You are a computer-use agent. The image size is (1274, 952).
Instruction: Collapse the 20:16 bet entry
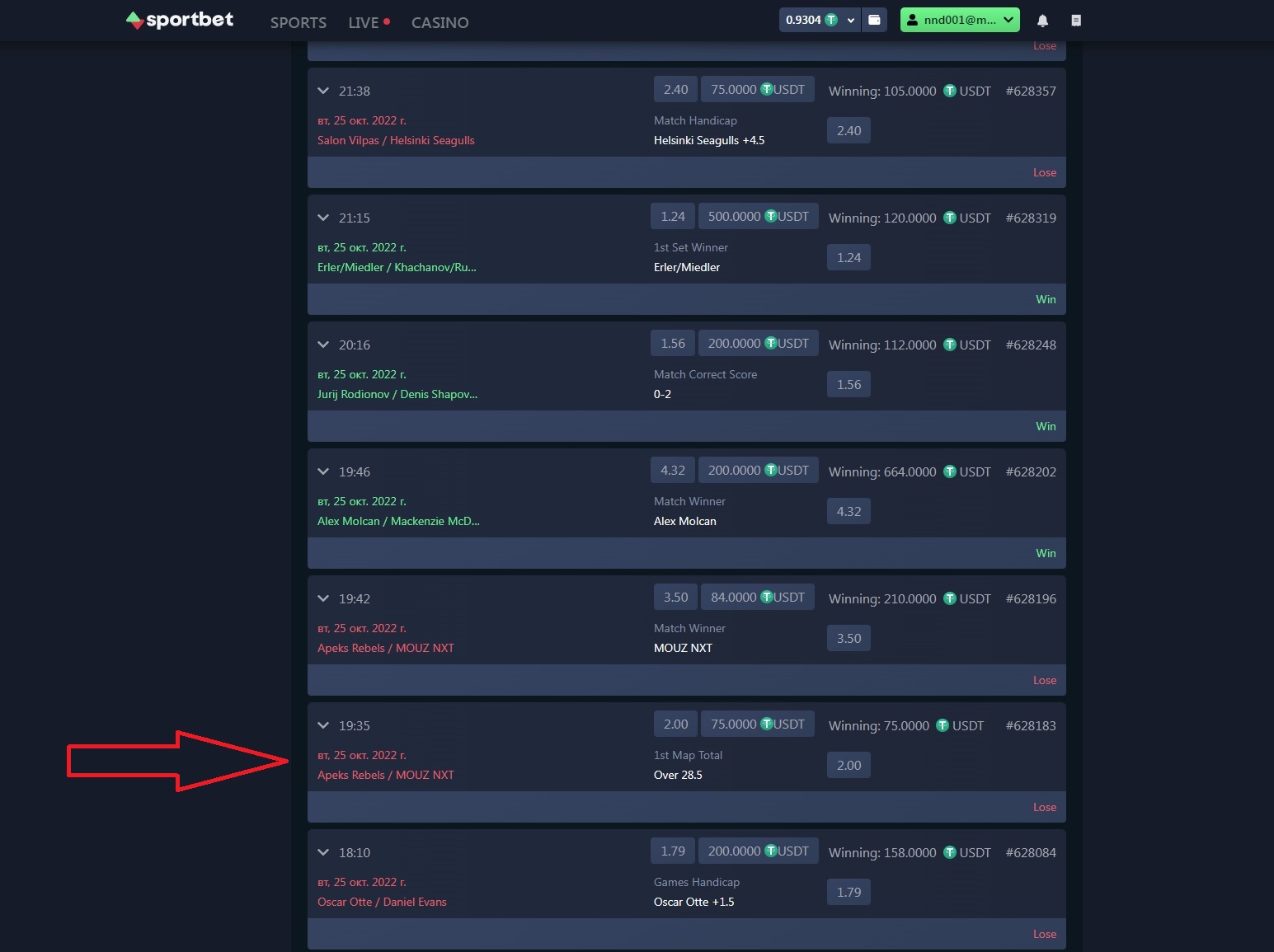pyautogui.click(x=323, y=345)
